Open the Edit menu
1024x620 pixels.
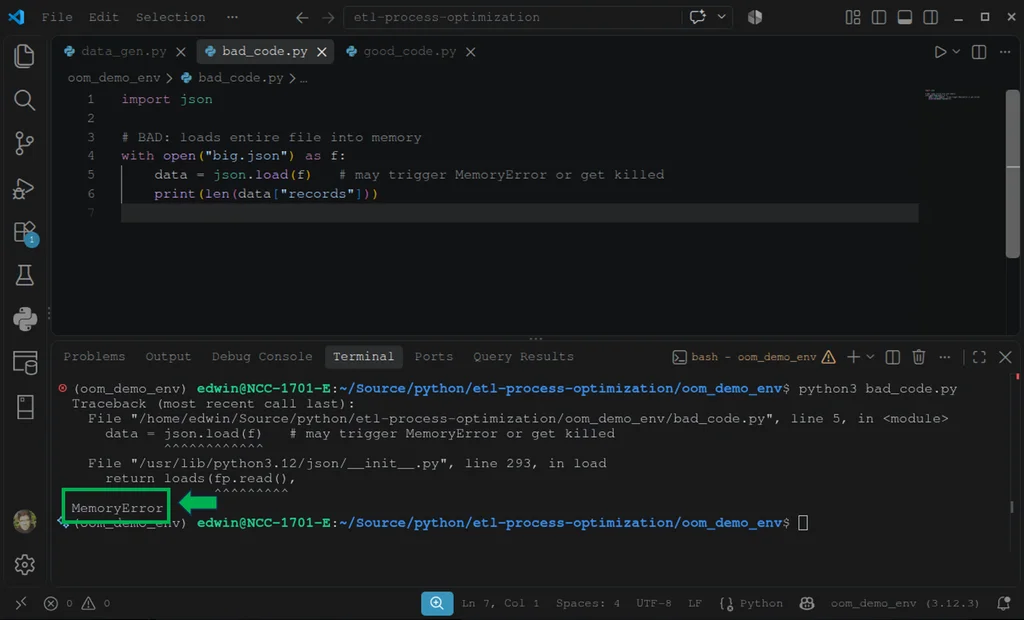[x=103, y=17]
